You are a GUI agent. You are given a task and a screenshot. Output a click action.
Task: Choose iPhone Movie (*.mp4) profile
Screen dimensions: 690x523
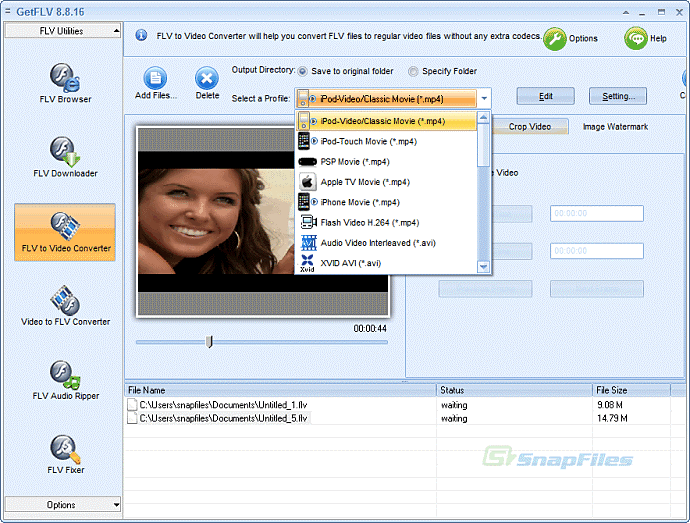pos(386,202)
